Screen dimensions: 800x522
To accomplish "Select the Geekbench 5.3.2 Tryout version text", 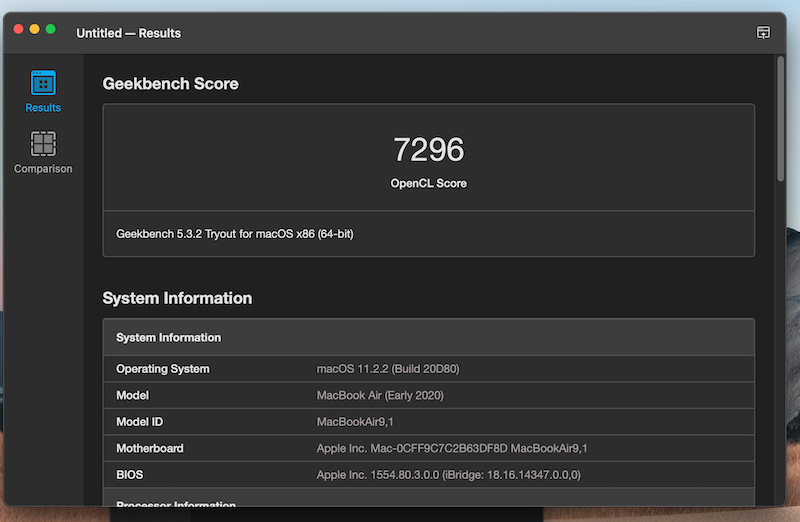I will [235, 234].
